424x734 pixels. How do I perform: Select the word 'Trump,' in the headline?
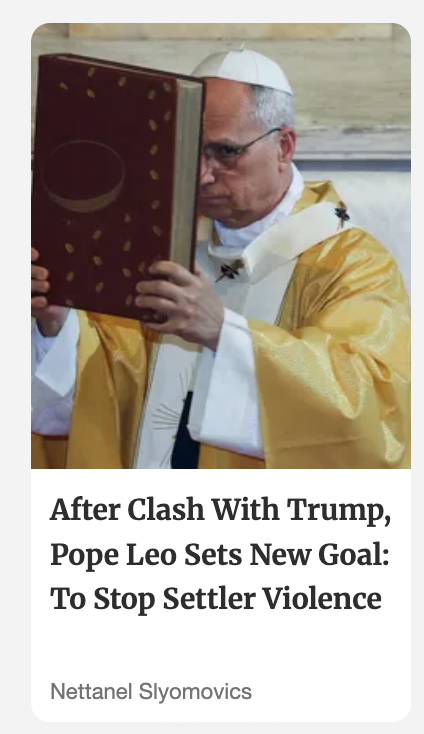[338, 510]
